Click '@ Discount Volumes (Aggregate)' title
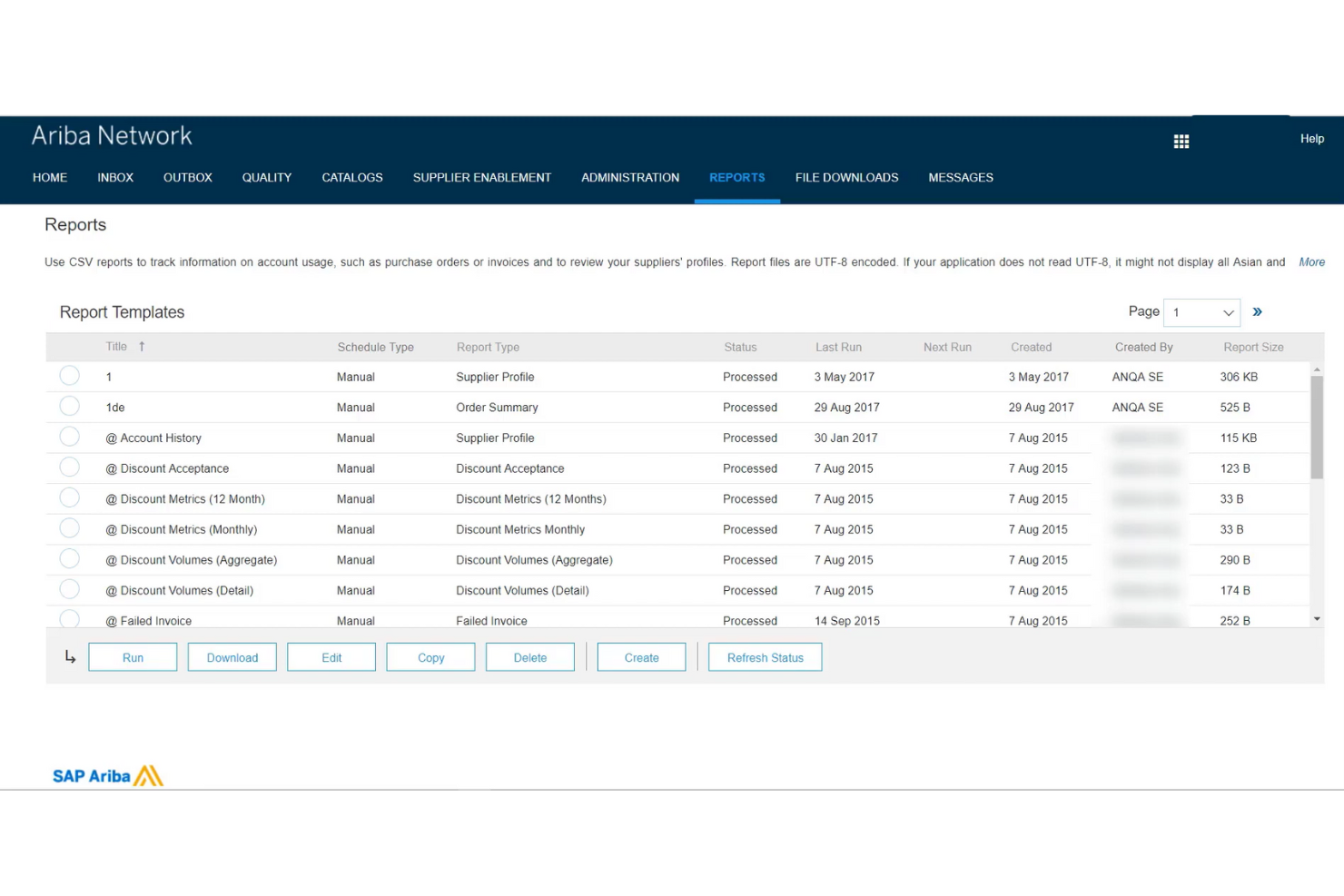1344x896 pixels. pos(192,560)
